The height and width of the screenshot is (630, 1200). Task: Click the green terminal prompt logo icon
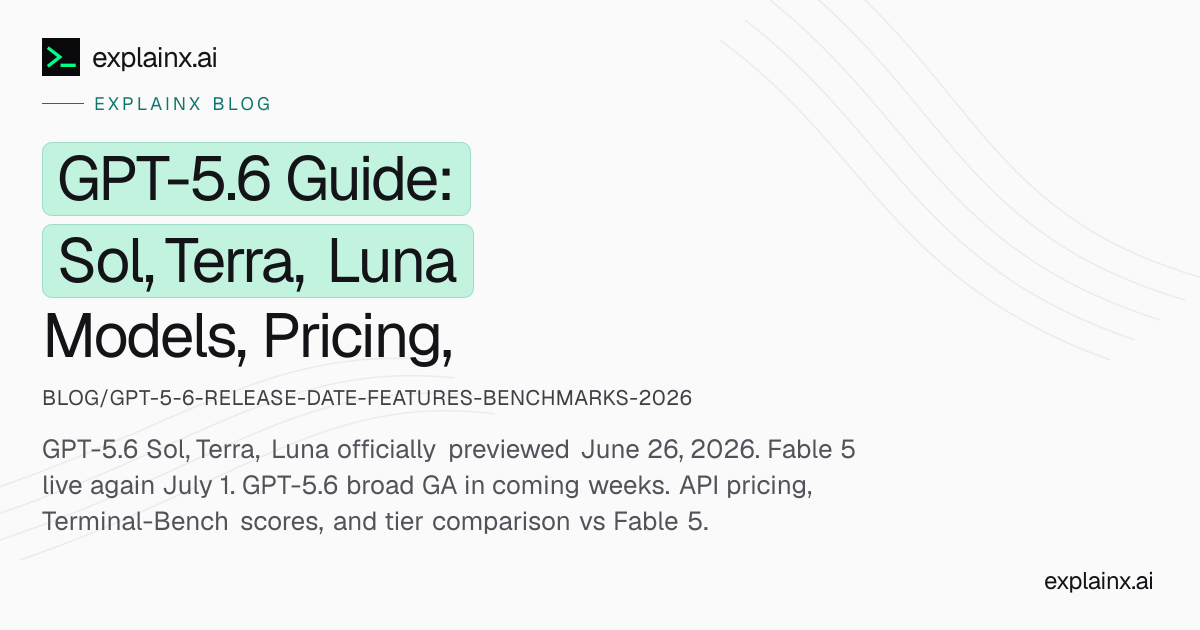coord(61,57)
